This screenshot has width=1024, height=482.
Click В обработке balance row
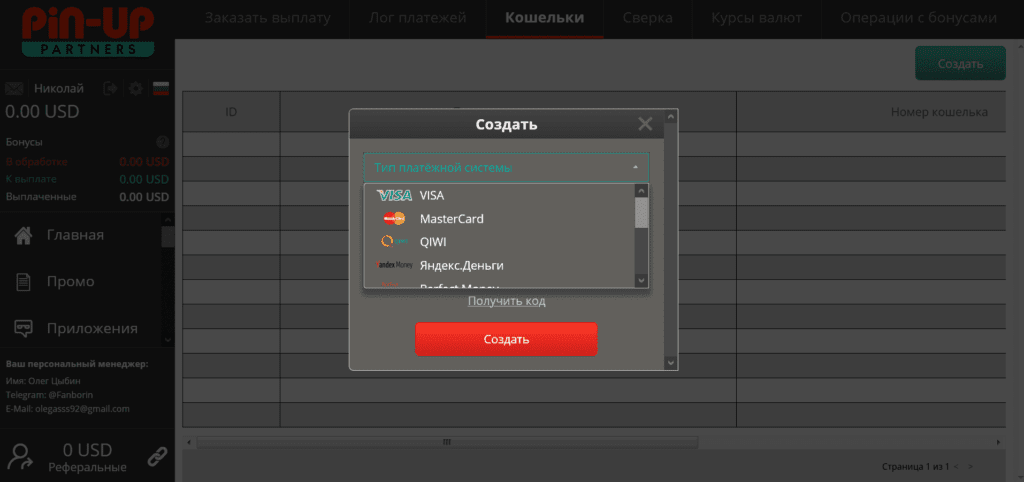click(x=88, y=161)
